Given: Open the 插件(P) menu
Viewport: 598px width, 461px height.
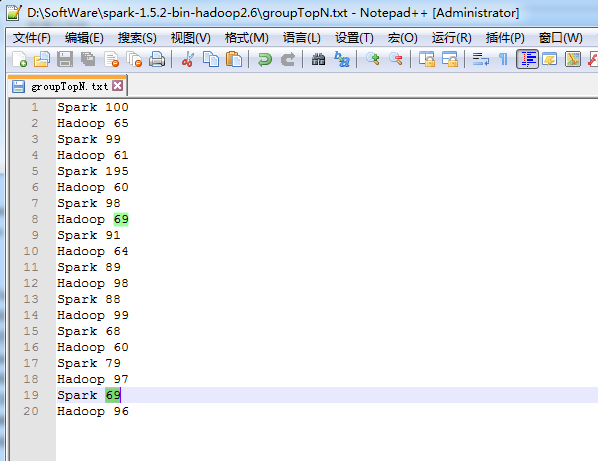Looking at the screenshot, I should click(x=505, y=38).
